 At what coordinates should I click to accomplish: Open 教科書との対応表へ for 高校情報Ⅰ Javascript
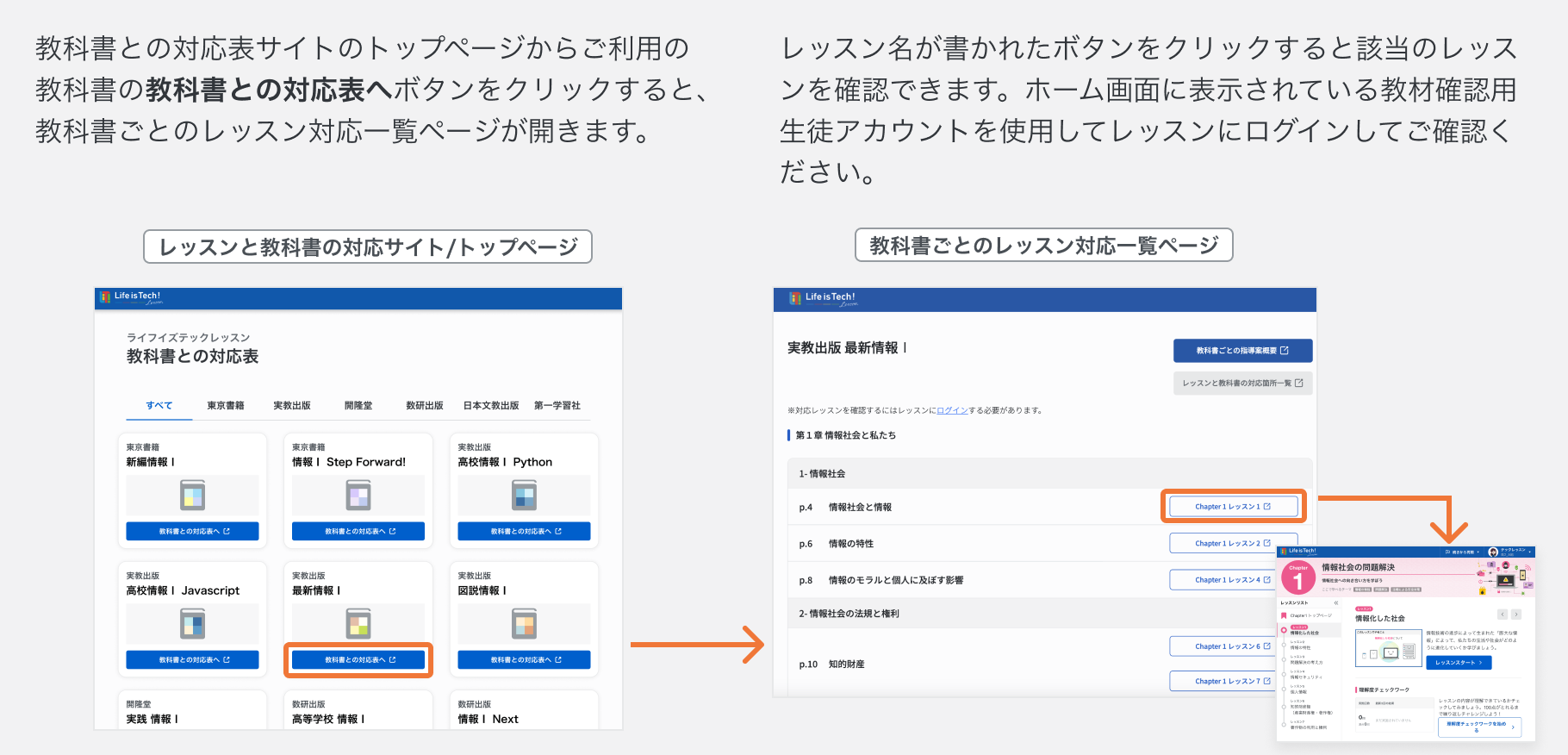(x=193, y=659)
